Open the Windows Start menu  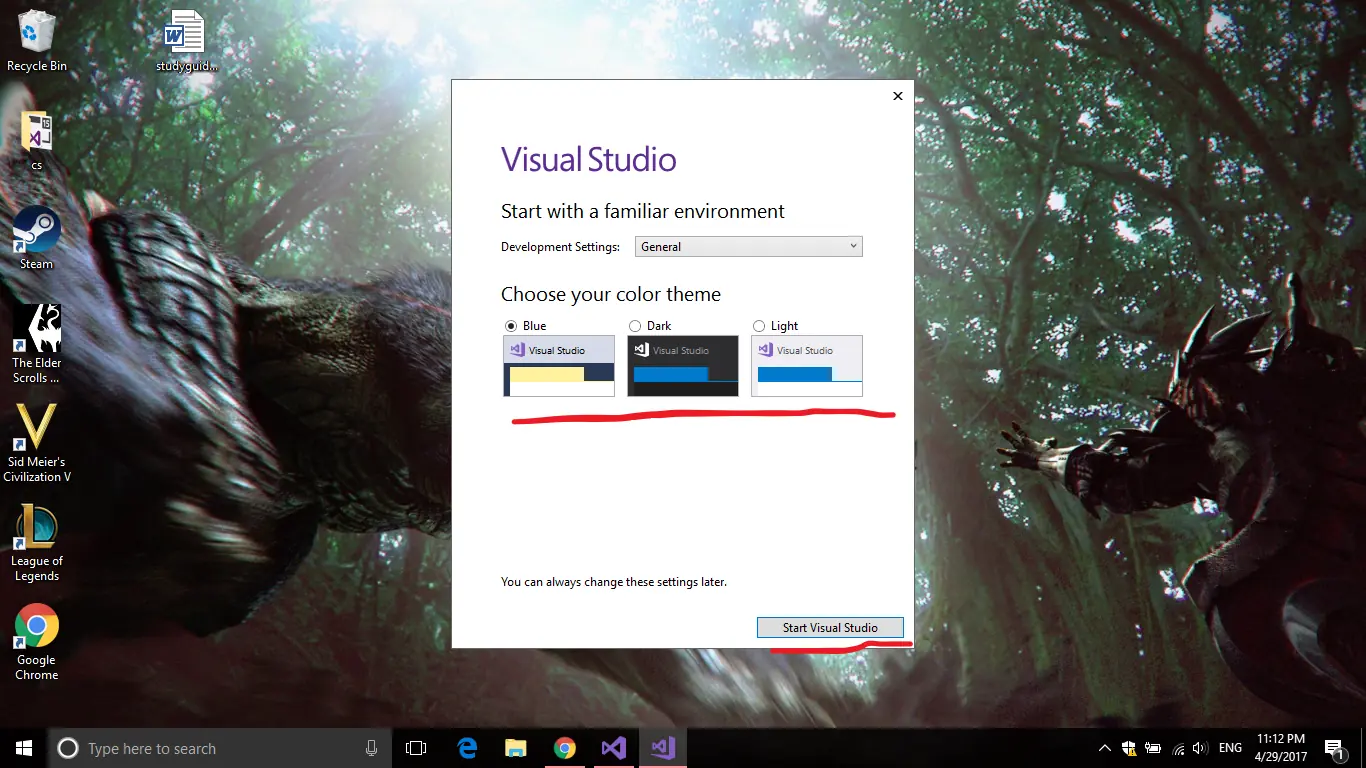click(24, 748)
